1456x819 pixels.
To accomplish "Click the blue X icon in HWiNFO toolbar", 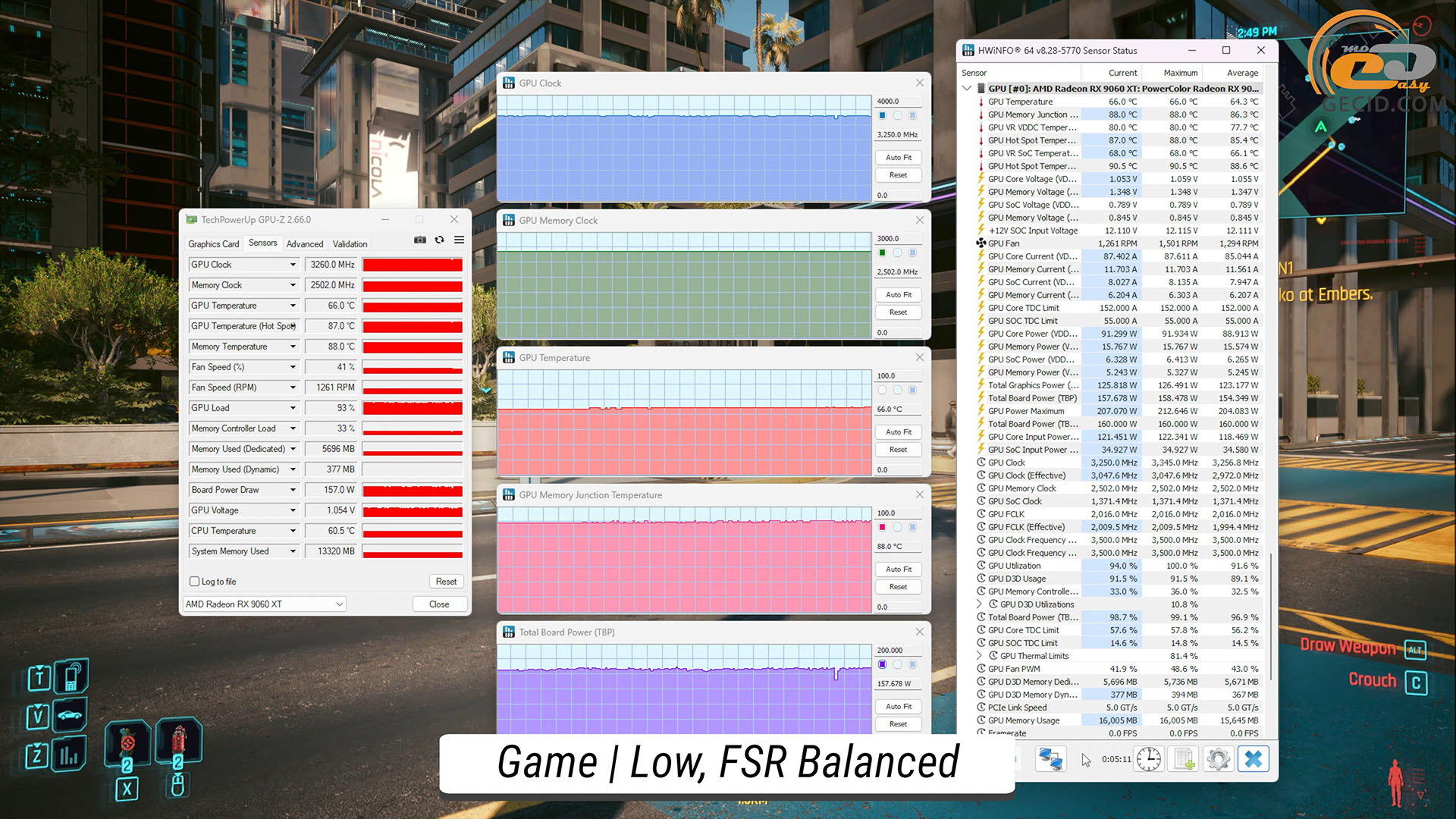I will [1254, 759].
